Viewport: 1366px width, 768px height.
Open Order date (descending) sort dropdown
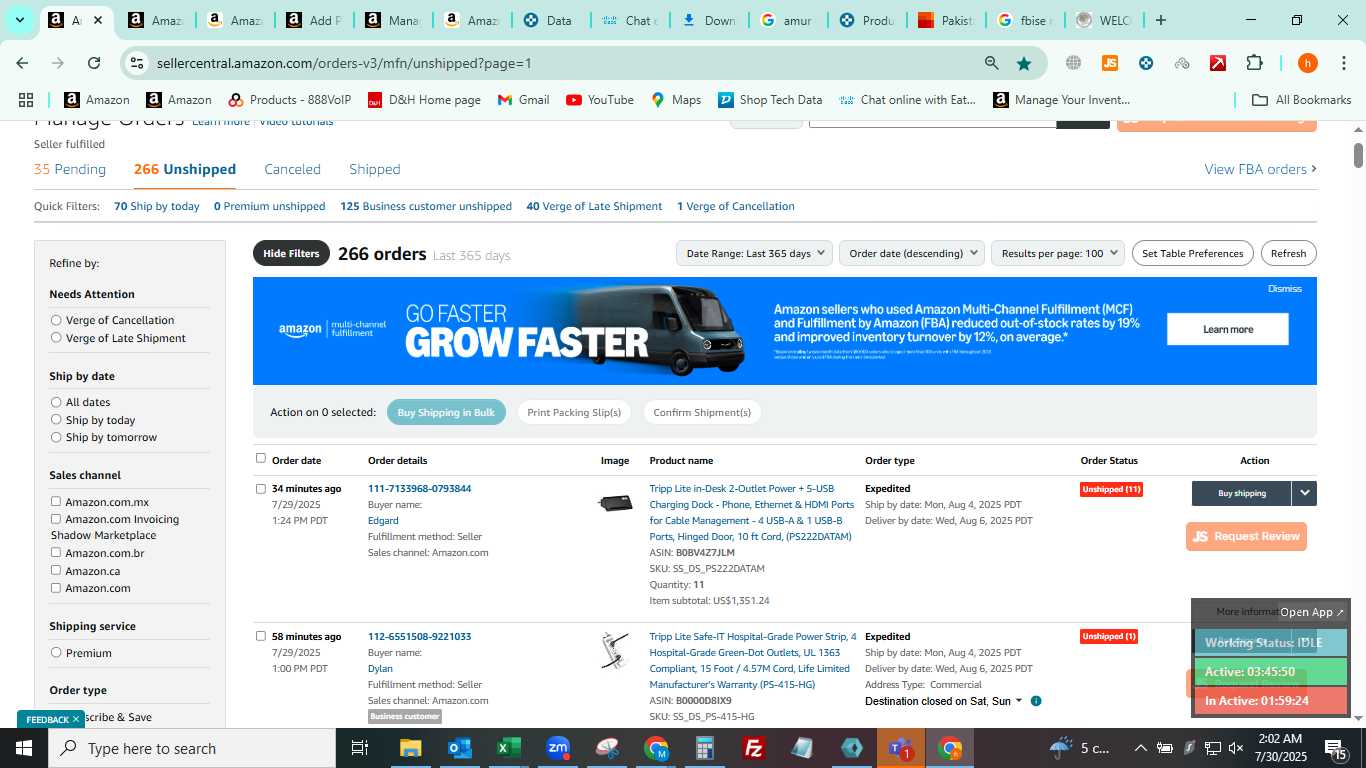point(912,253)
